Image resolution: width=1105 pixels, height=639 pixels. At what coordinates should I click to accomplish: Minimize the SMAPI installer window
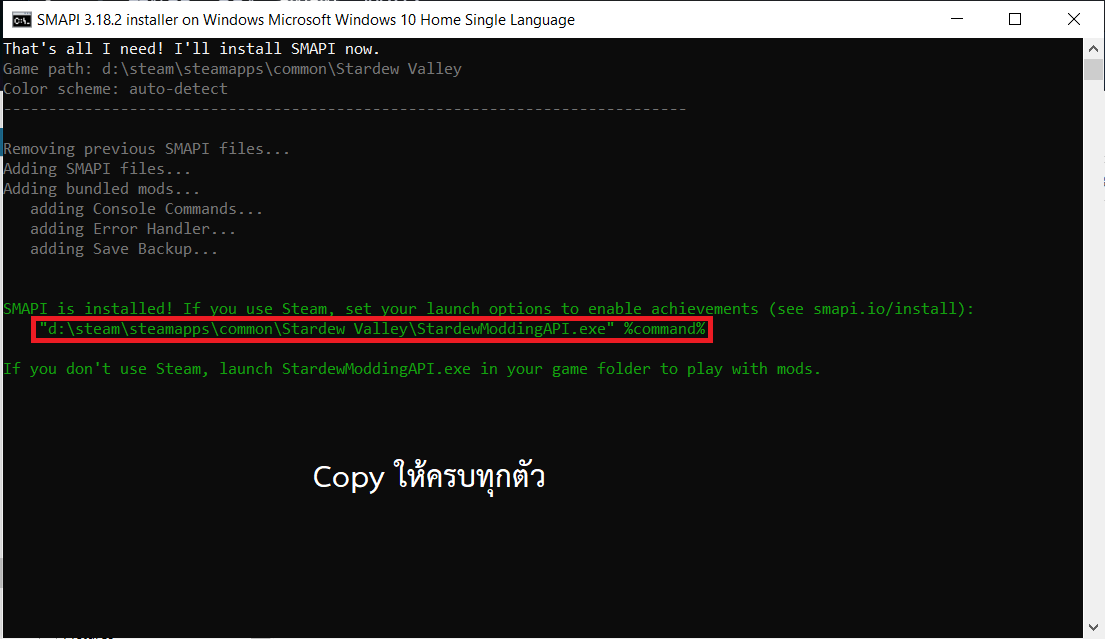(956, 19)
